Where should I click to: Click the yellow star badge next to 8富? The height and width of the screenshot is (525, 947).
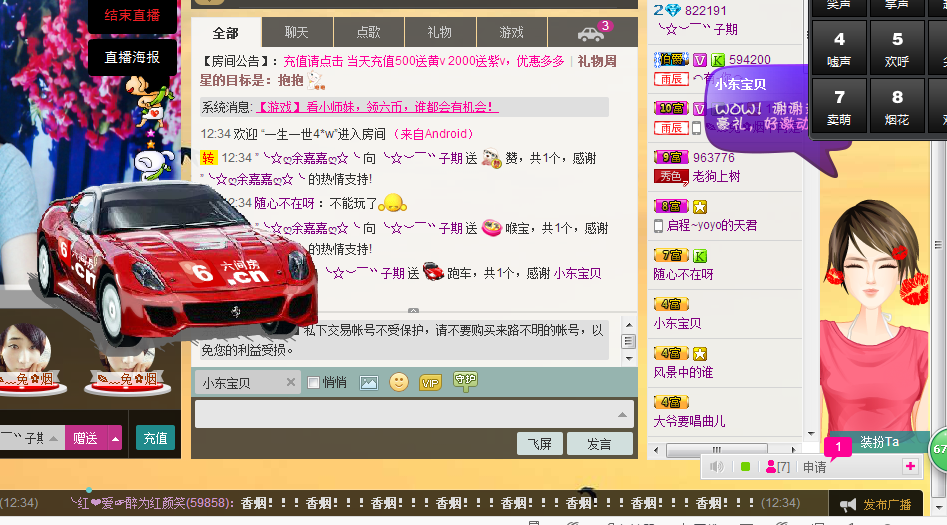699,207
